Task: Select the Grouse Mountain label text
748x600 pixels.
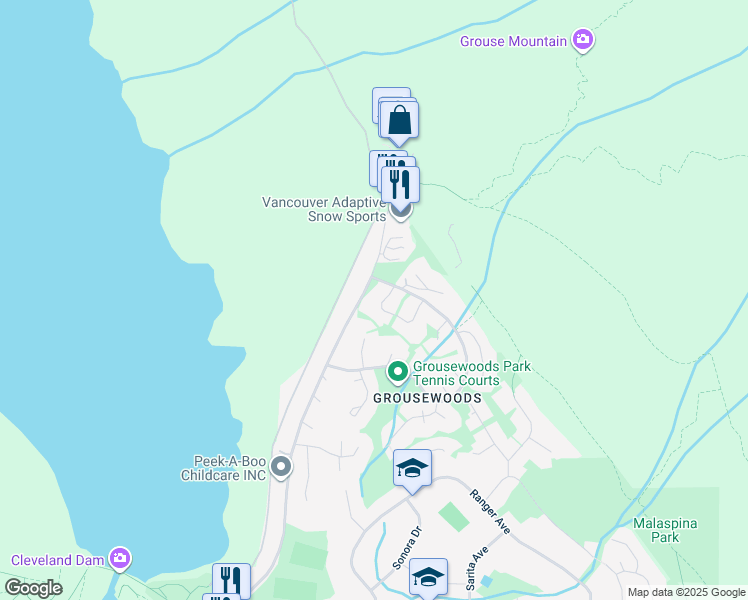Action: pyautogui.click(x=513, y=41)
